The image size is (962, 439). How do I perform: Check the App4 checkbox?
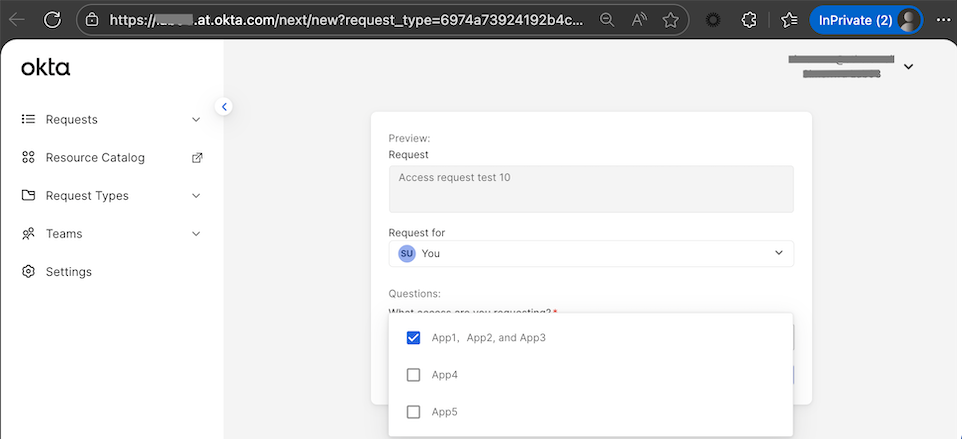click(x=414, y=375)
